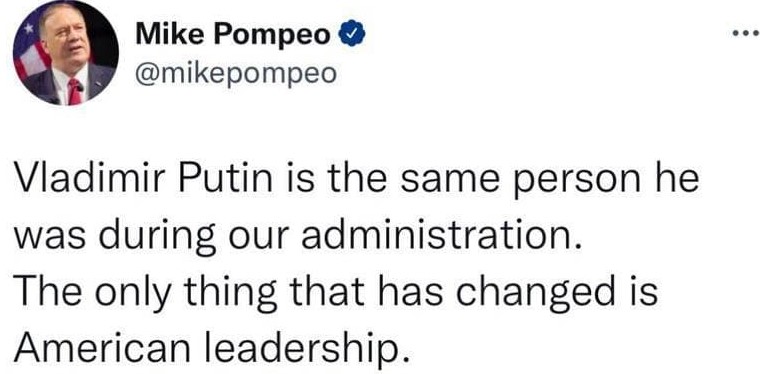Click the red tie in the avatar photo
Image resolution: width=760 pixels, height=374 pixels.
[75, 92]
